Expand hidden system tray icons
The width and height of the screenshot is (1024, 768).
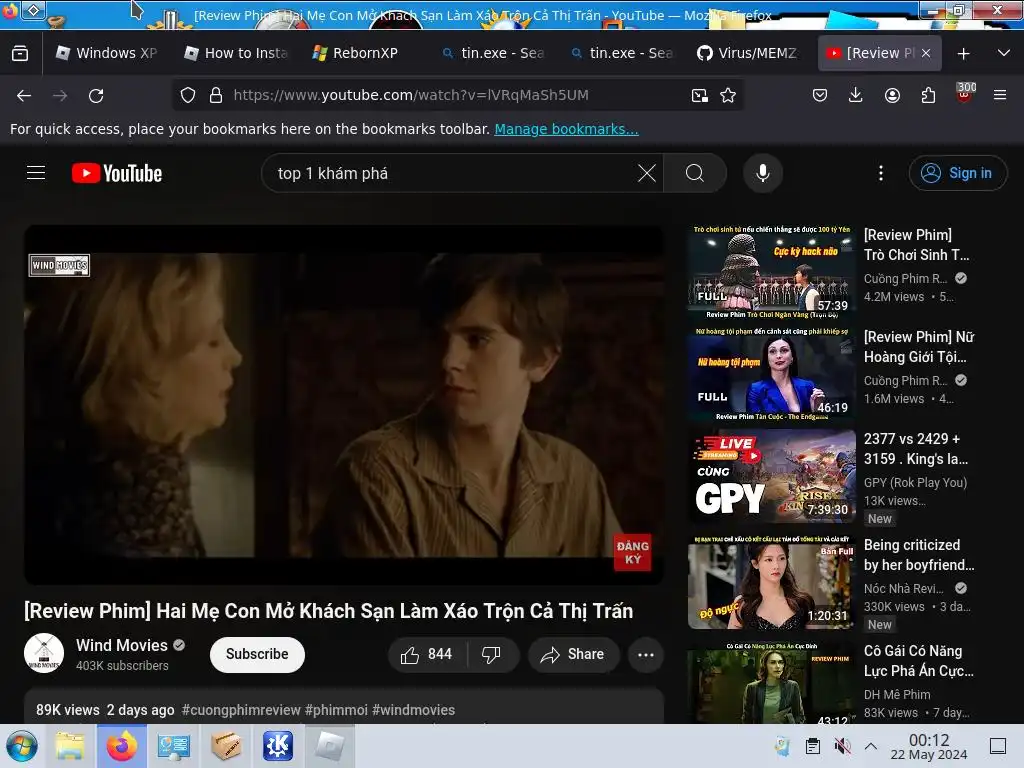[x=871, y=746]
